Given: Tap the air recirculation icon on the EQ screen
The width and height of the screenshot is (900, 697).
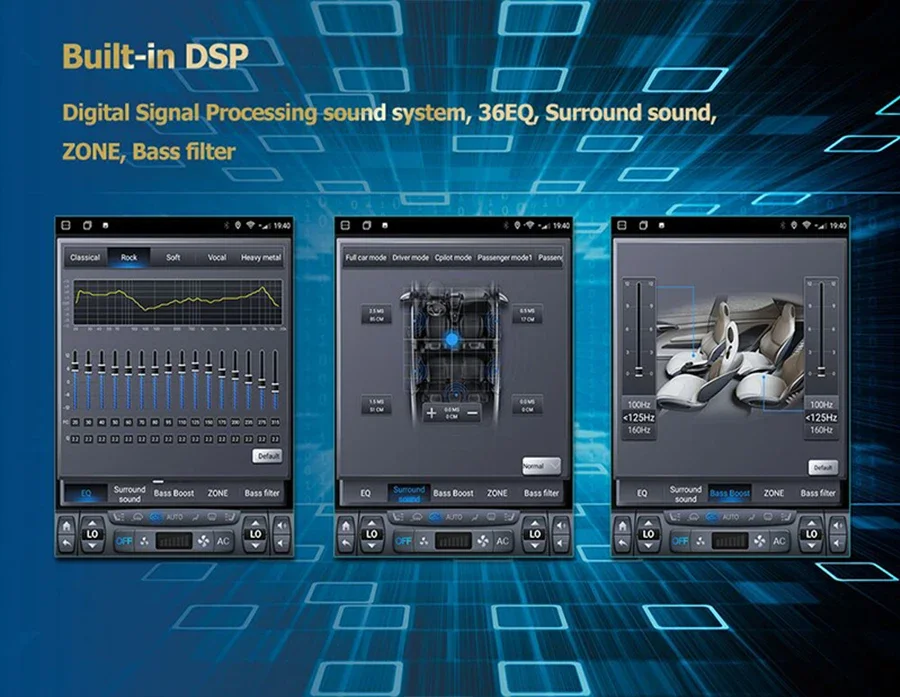Looking at the screenshot, I should [x=156, y=517].
